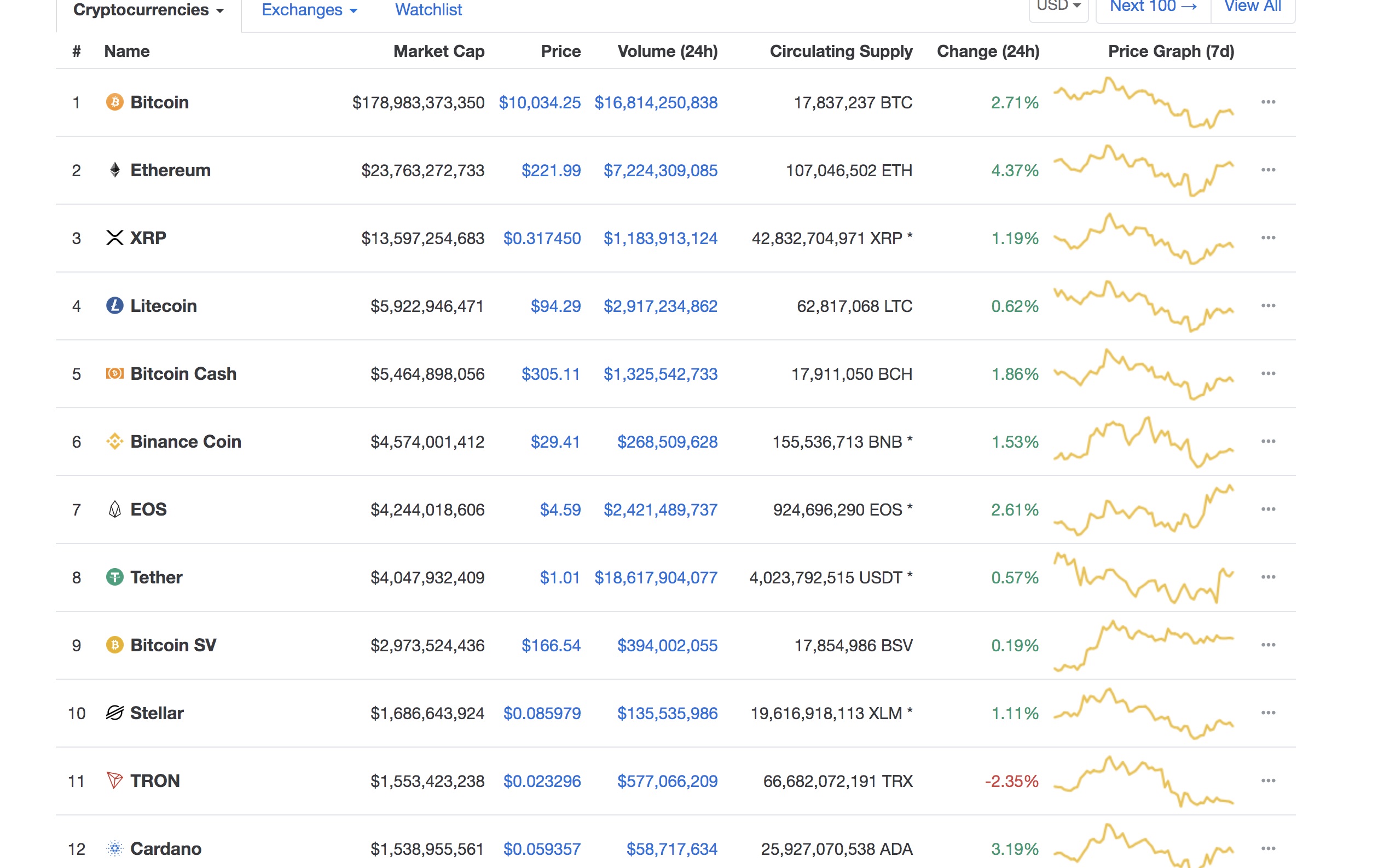Click the Tether logo icon
The width and height of the screenshot is (1384, 868).
[115, 577]
